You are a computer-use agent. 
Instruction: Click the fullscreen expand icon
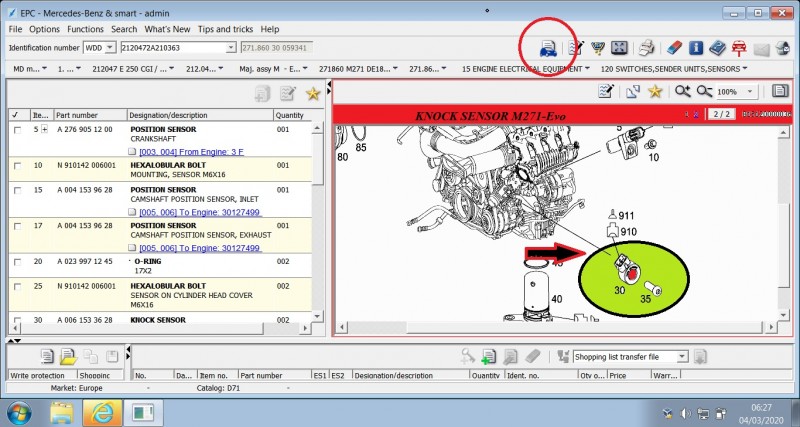(619, 48)
